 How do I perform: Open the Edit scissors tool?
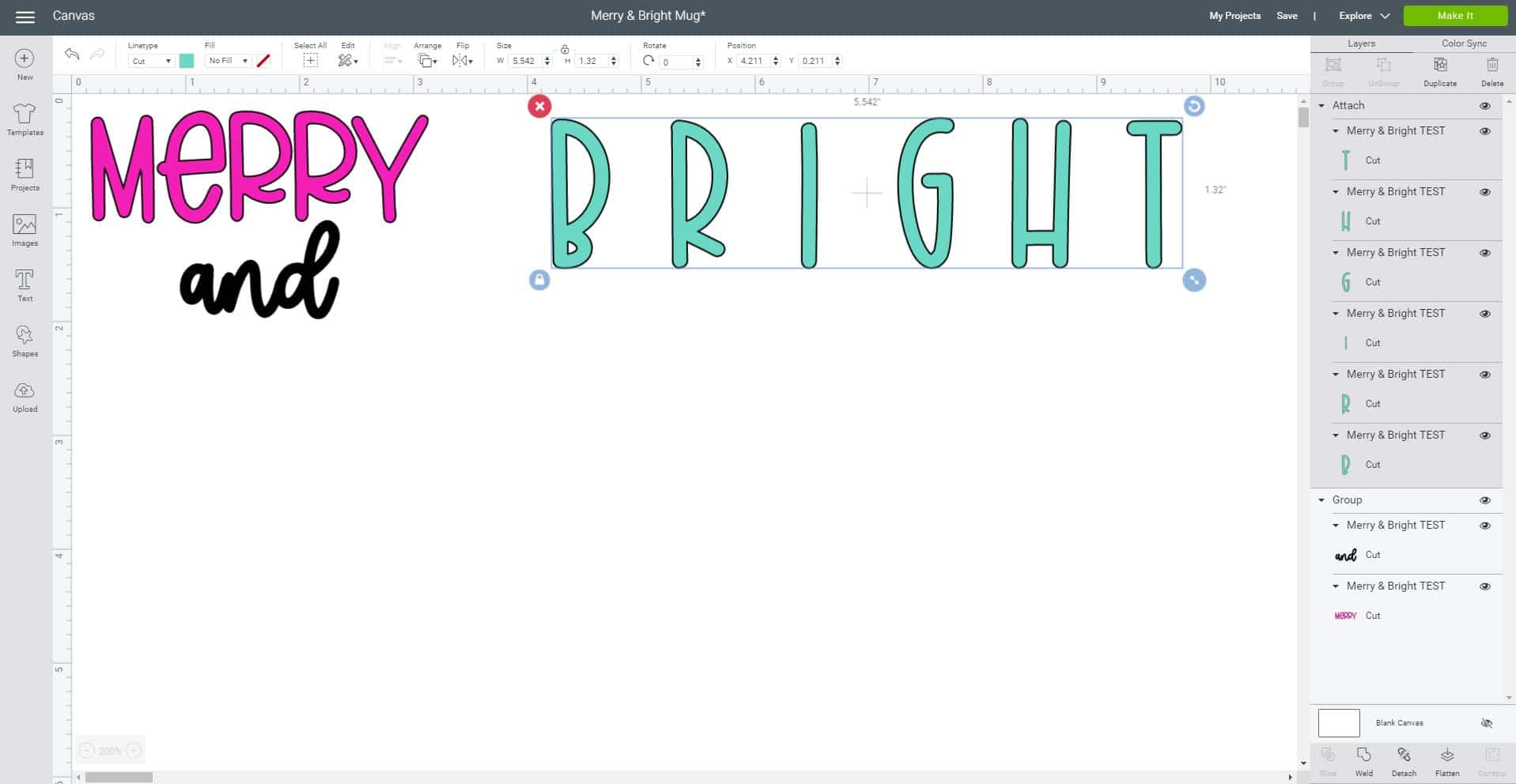(x=347, y=61)
